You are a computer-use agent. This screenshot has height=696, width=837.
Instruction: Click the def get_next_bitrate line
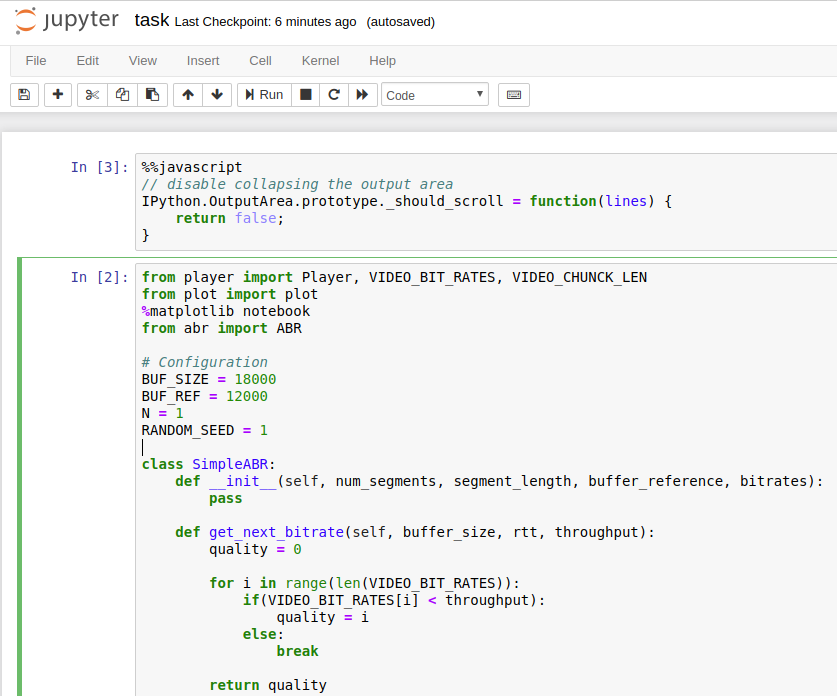[415, 533]
